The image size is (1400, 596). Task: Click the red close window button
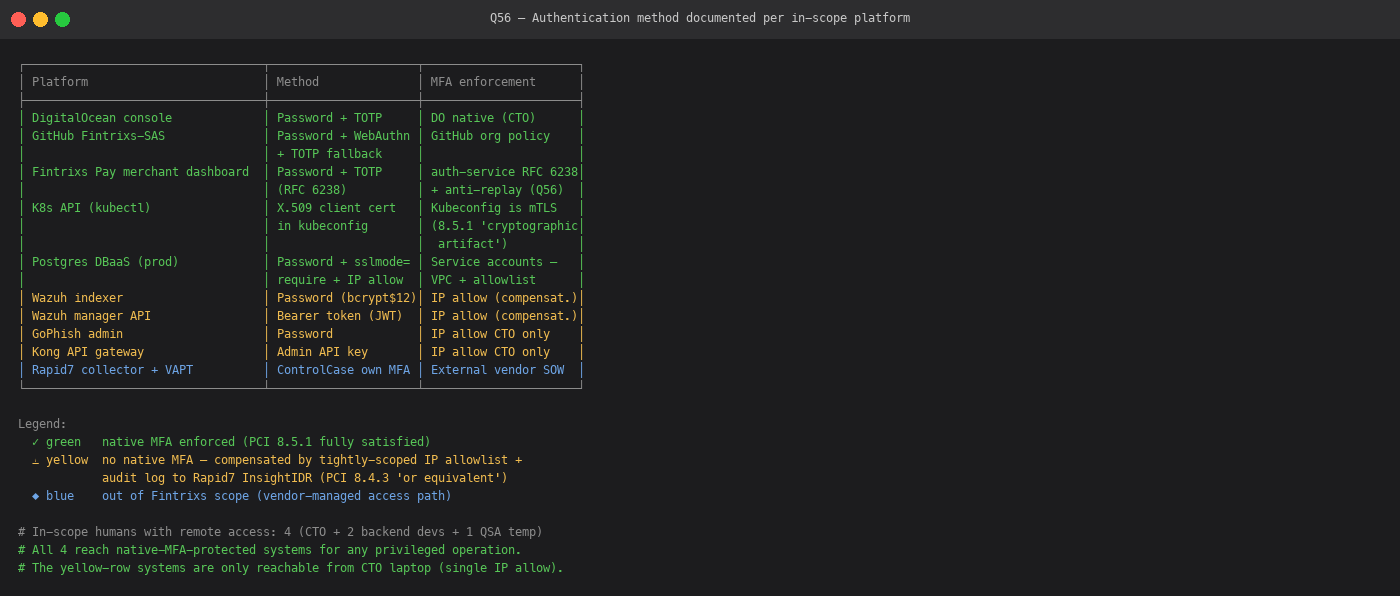18,19
